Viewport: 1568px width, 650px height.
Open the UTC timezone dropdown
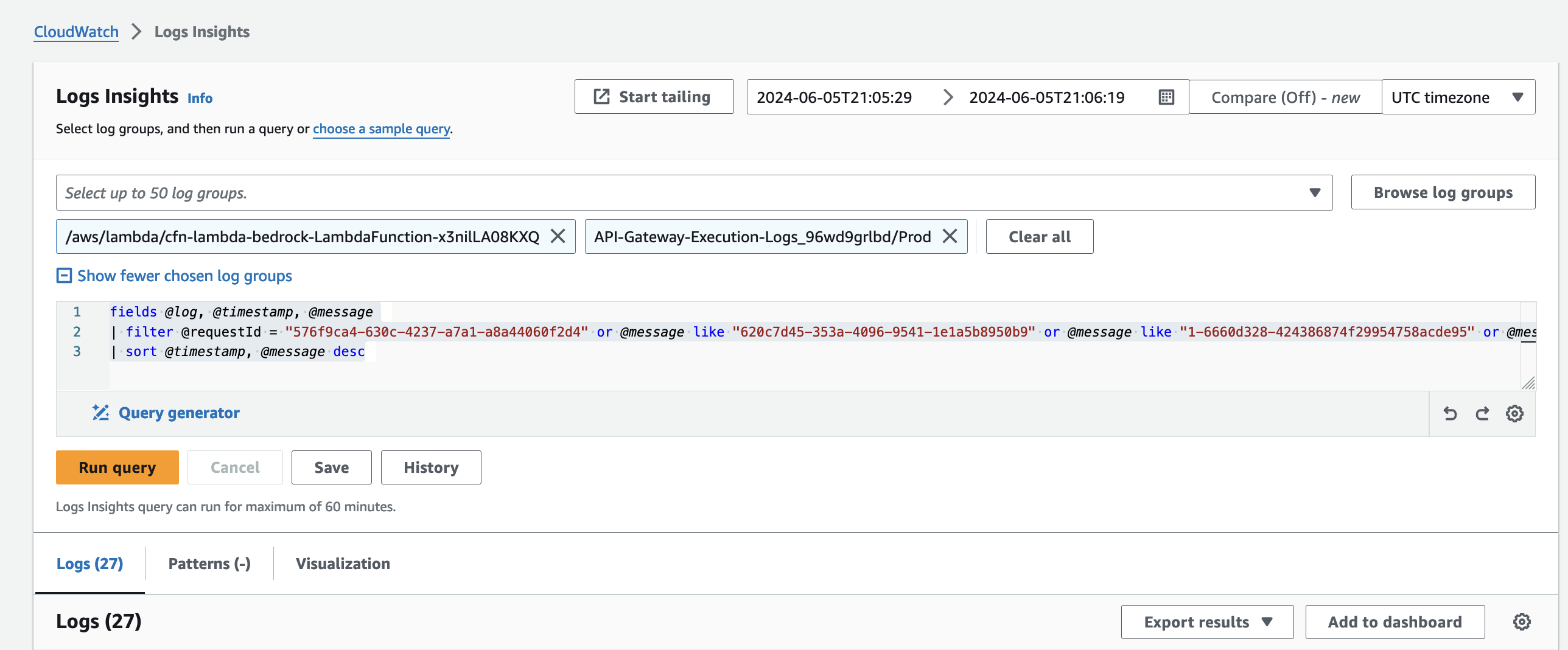[1458, 97]
